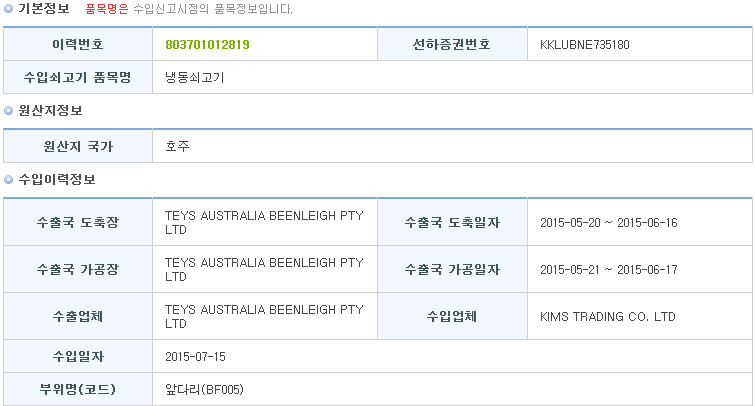The image size is (755, 406).
Task: Click the bullet icon beside 기본정보 heading
Action: tap(8, 9)
